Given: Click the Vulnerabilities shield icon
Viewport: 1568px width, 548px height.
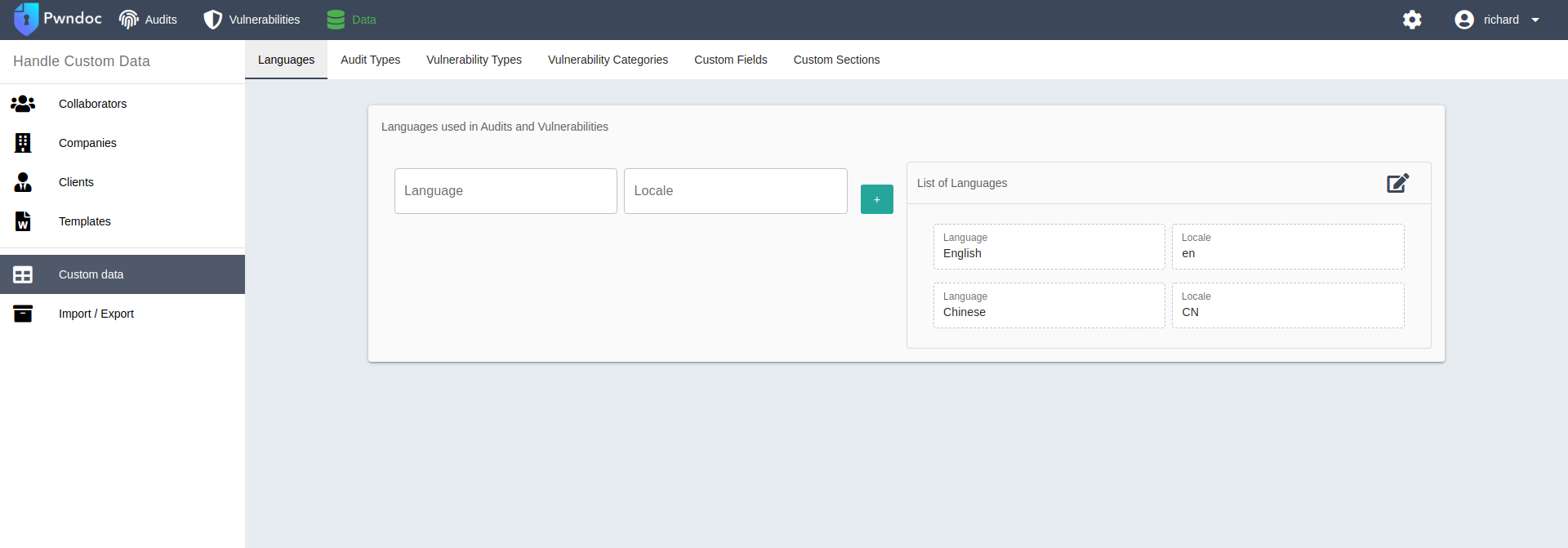Looking at the screenshot, I should coord(212,20).
